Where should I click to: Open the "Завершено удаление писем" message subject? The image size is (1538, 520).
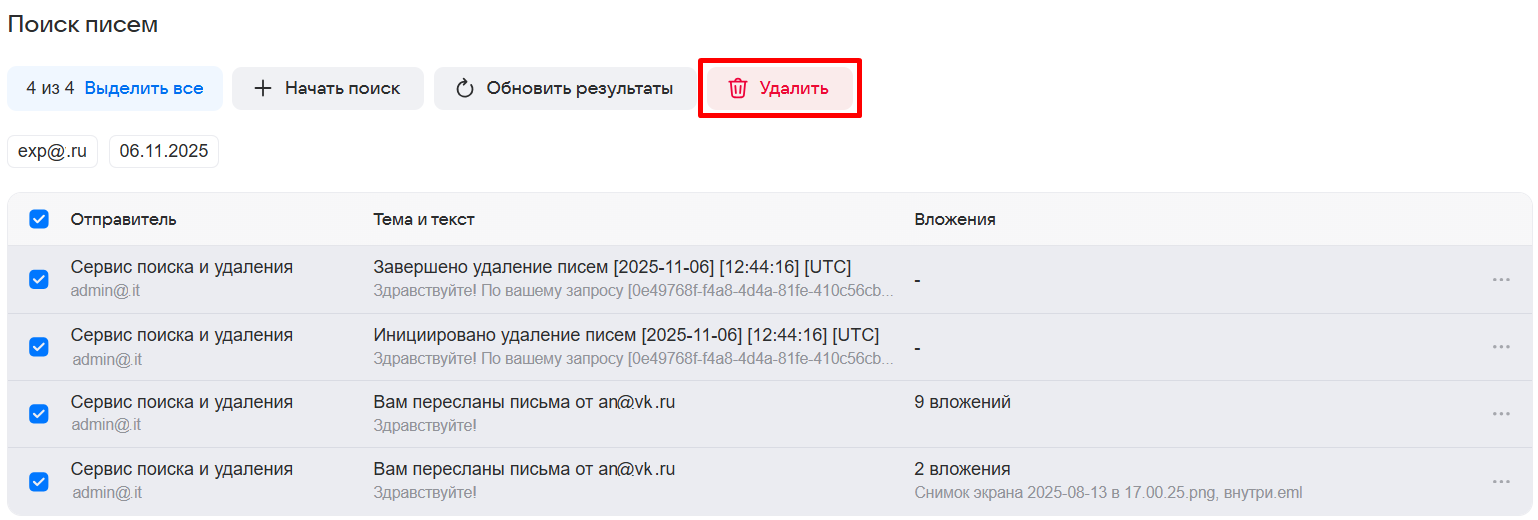click(612, 267)
